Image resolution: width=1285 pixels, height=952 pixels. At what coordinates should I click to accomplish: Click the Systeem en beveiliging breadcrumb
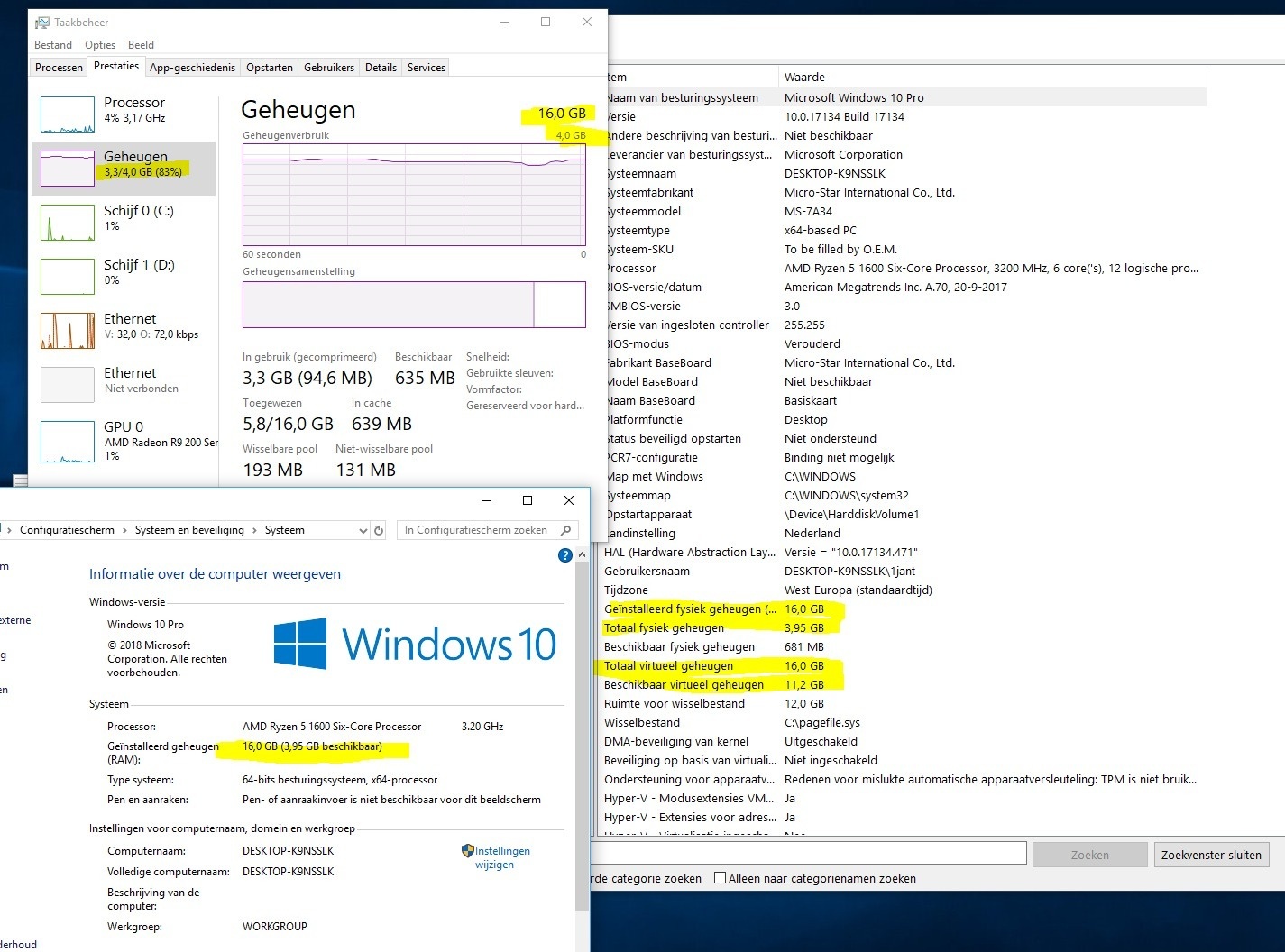pos(189,530)
